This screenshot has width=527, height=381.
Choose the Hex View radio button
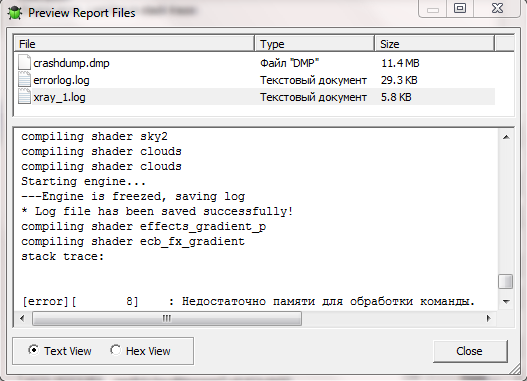click(115, 350)
